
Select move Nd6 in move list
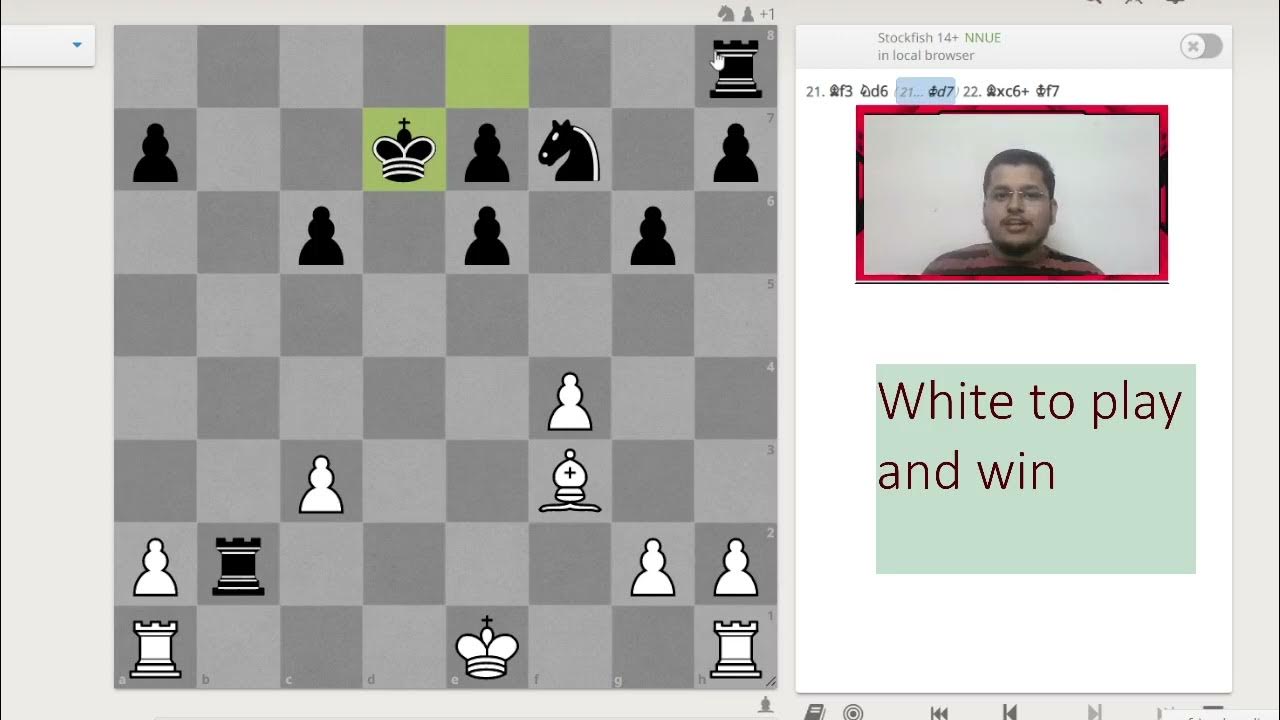(874, 91)
